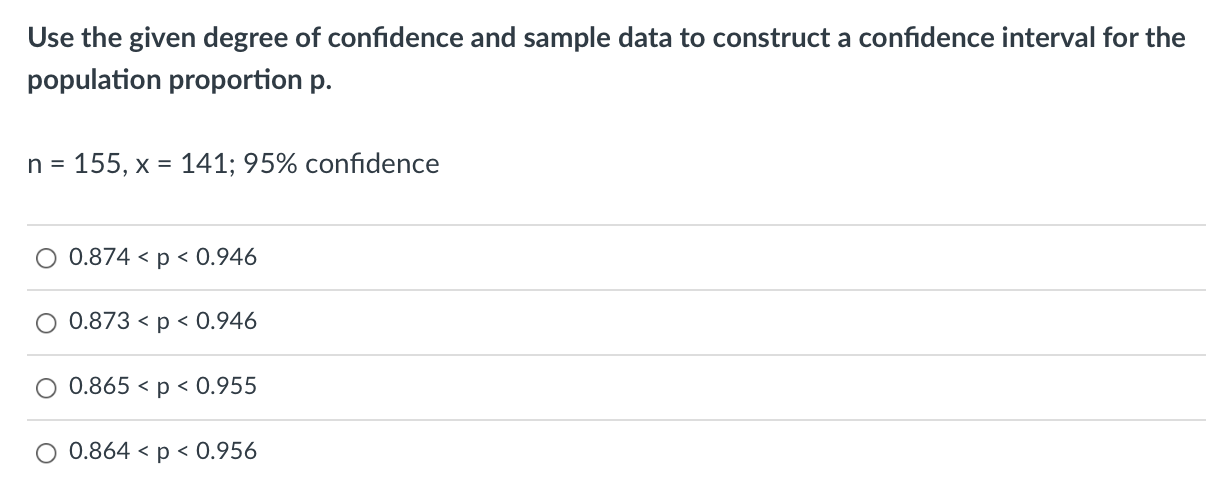
Task: Click the answer text "0.874 < p < 0.946"
Action: coord(163,258)
